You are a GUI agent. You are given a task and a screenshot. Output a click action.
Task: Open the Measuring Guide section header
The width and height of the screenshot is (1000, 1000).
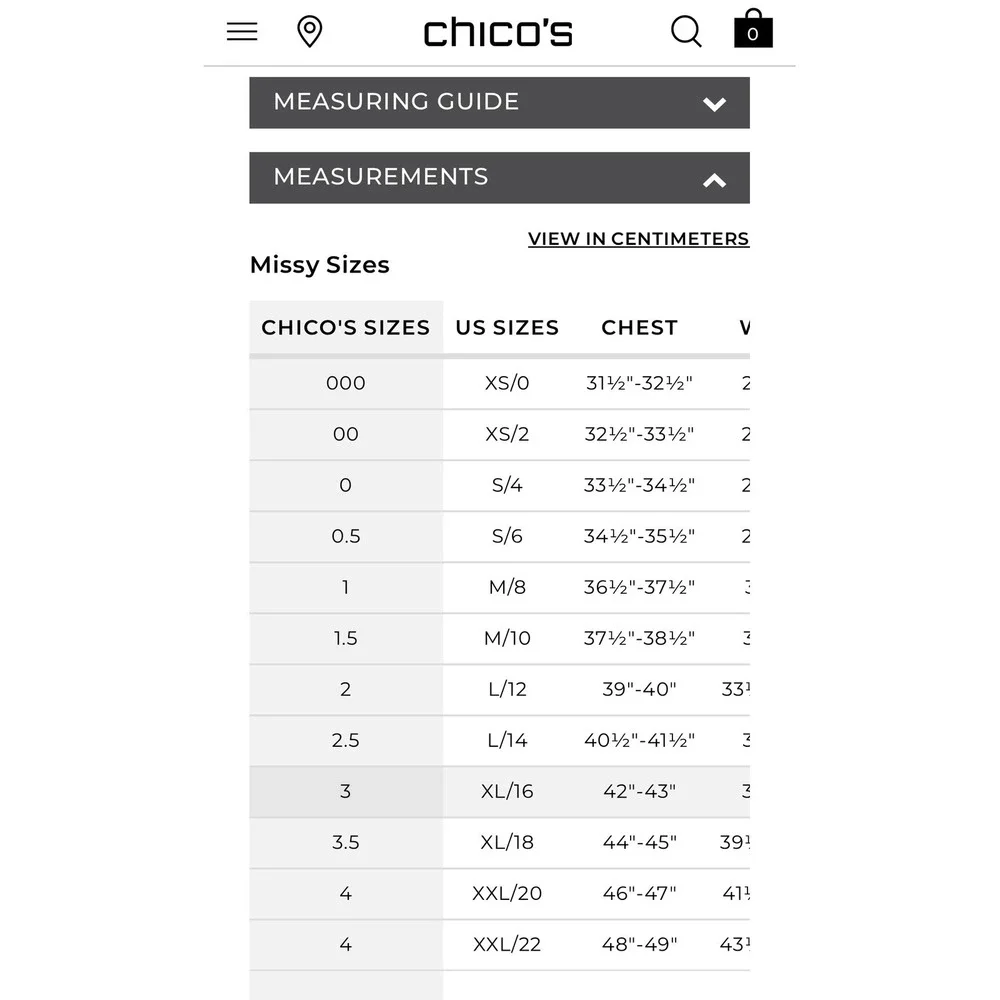click(x=499, y=103)
